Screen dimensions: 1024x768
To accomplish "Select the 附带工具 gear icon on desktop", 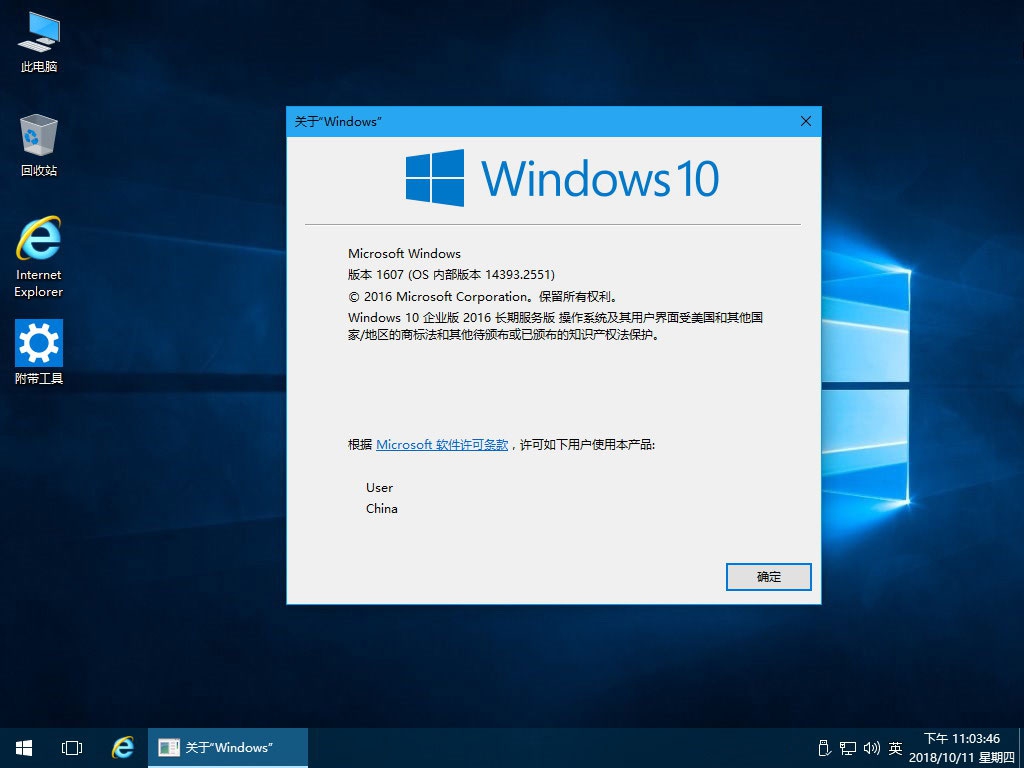I will point(39,352).
